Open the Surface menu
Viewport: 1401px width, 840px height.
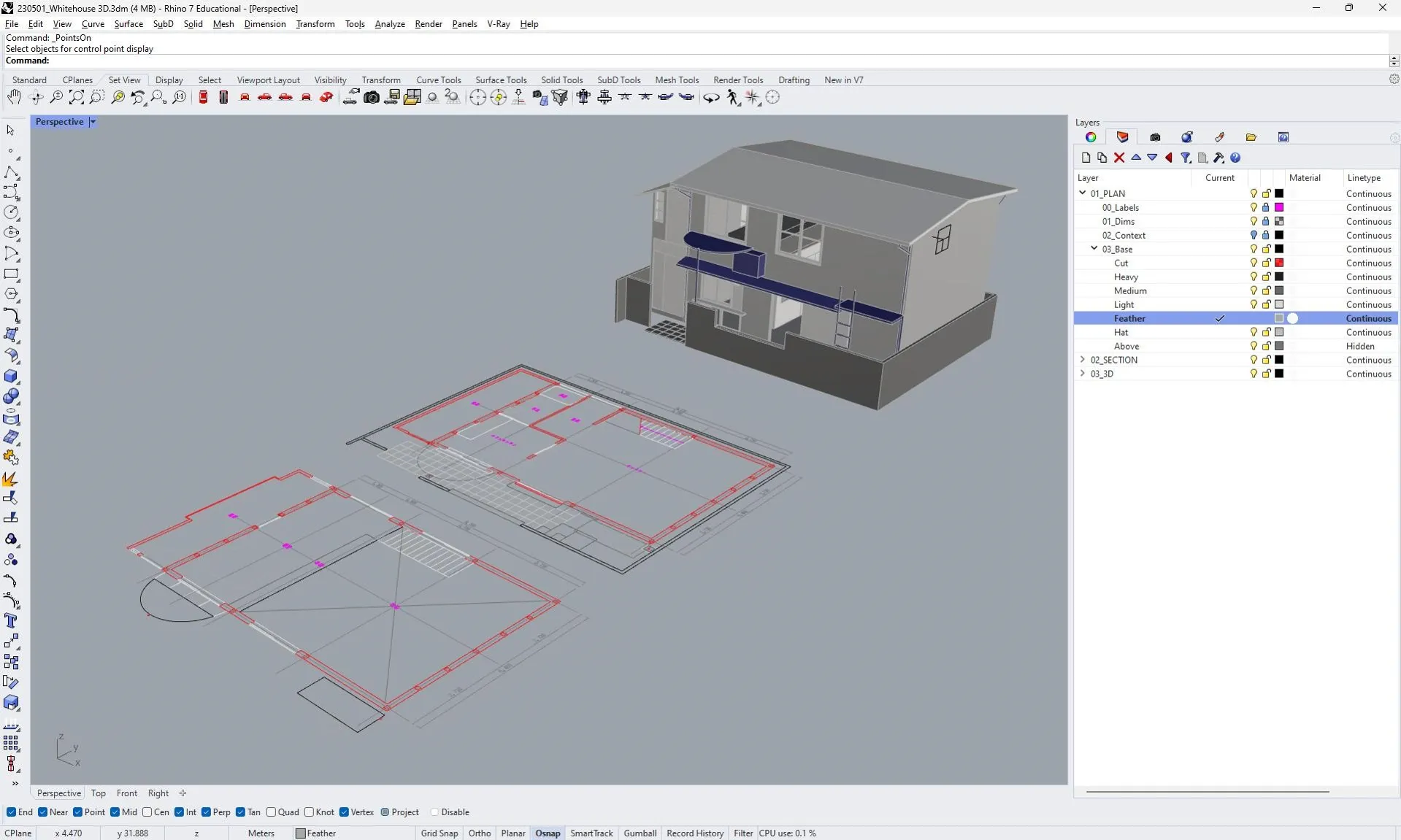128,24
